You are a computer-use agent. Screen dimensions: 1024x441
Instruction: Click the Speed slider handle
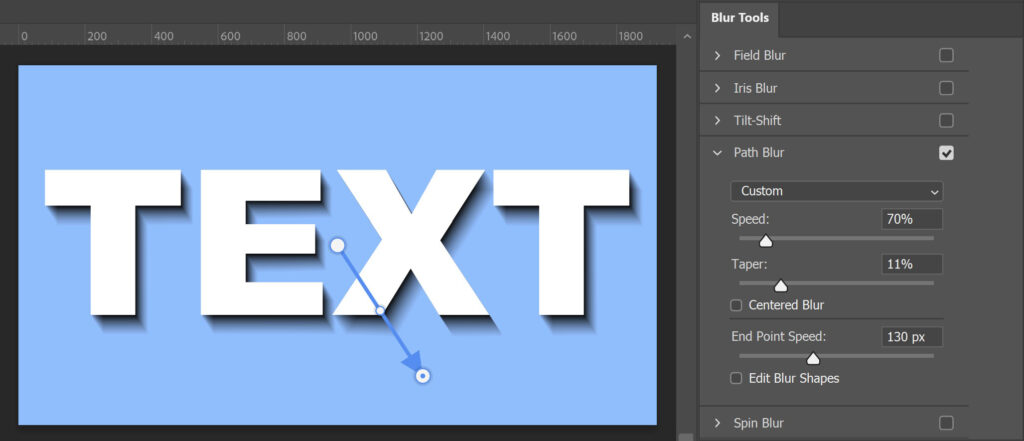[x=766, y=242]
